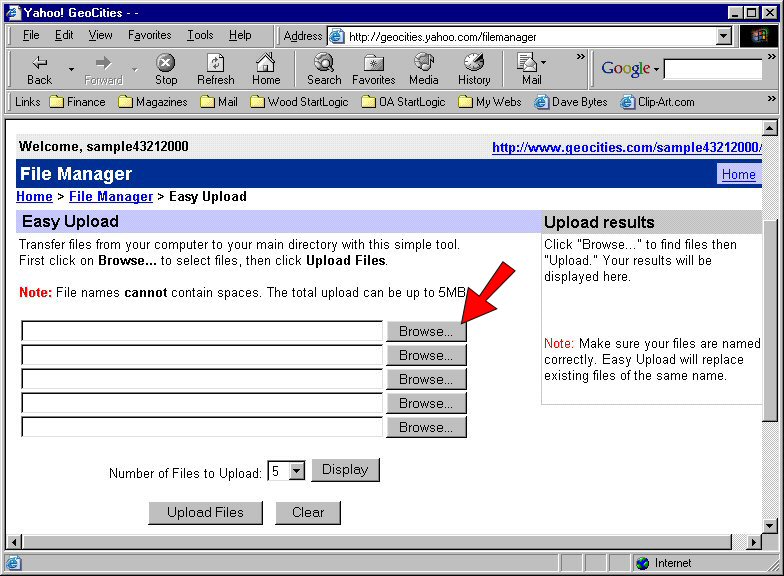Open the Magazines links folder
This screenshot has height=576, width=784.
click(153, 102)
